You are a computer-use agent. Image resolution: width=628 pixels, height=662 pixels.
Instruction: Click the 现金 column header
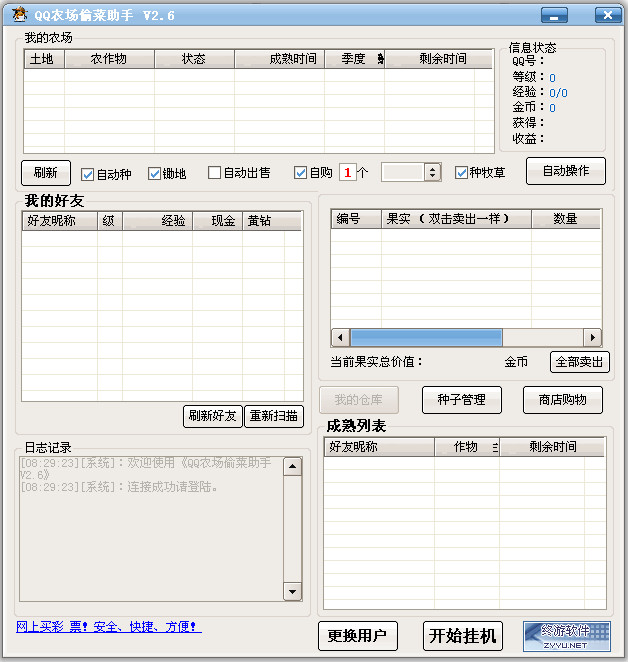[x=217, y=221]
